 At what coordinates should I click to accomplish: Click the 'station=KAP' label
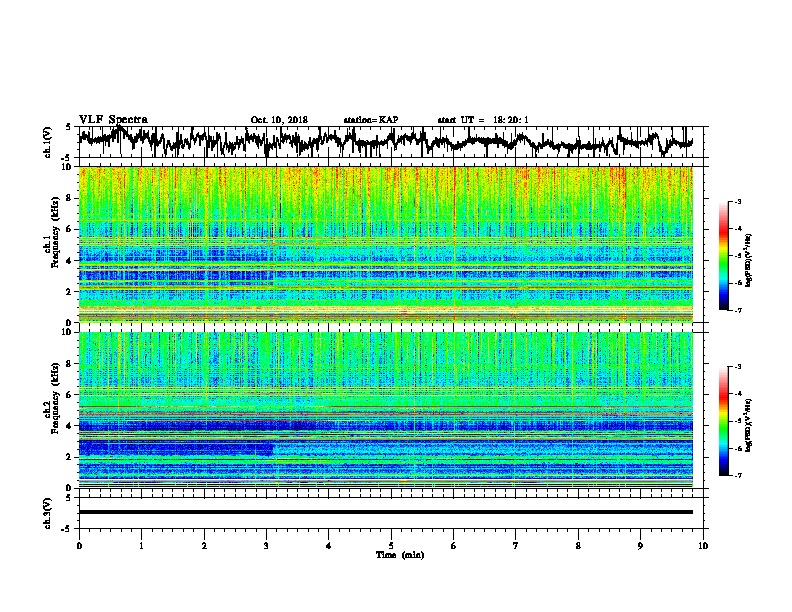click(371, 120)
